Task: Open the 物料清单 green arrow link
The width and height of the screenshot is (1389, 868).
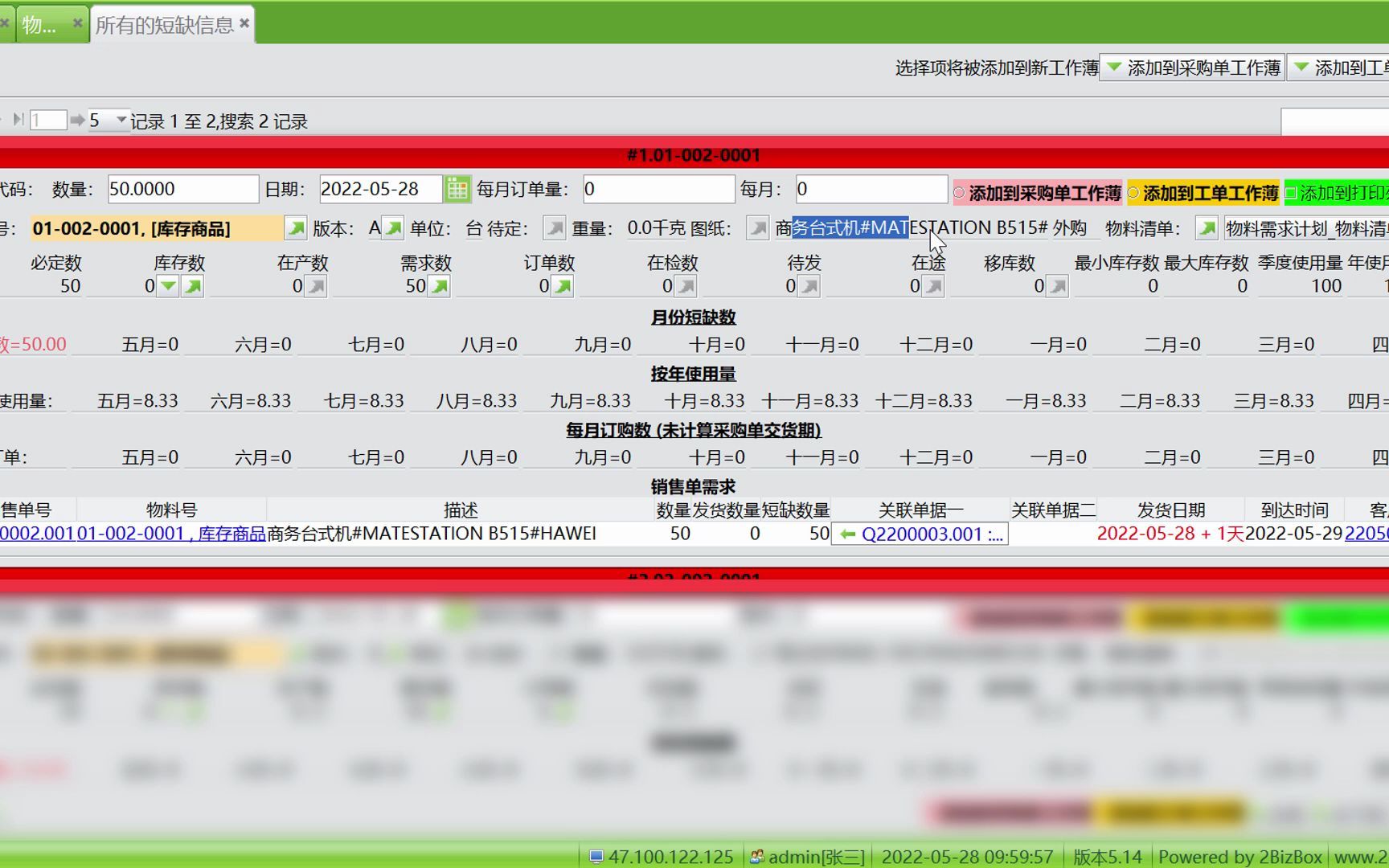Action: (1207, 229)
